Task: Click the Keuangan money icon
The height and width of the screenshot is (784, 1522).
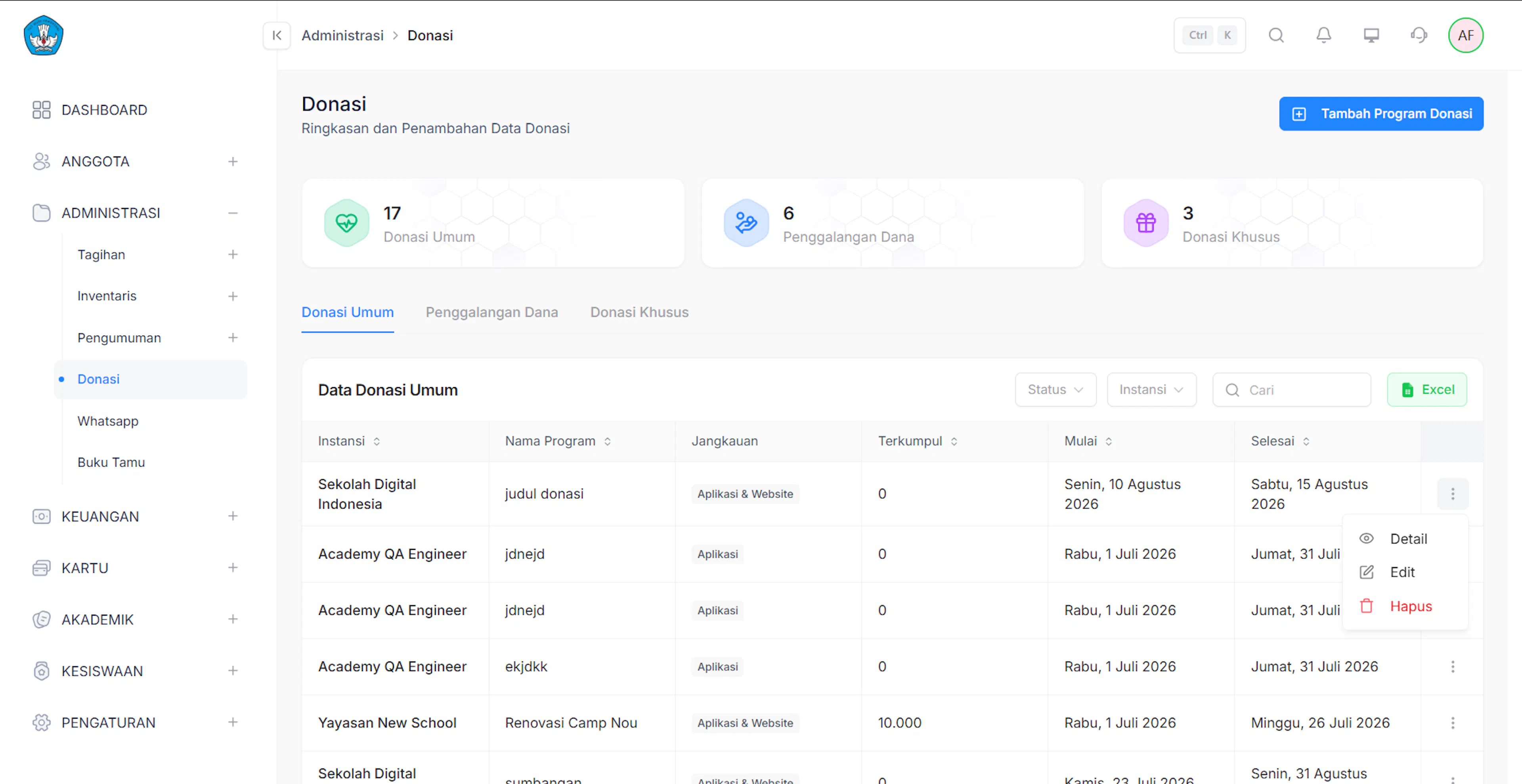Action: (x=41, y=517)
